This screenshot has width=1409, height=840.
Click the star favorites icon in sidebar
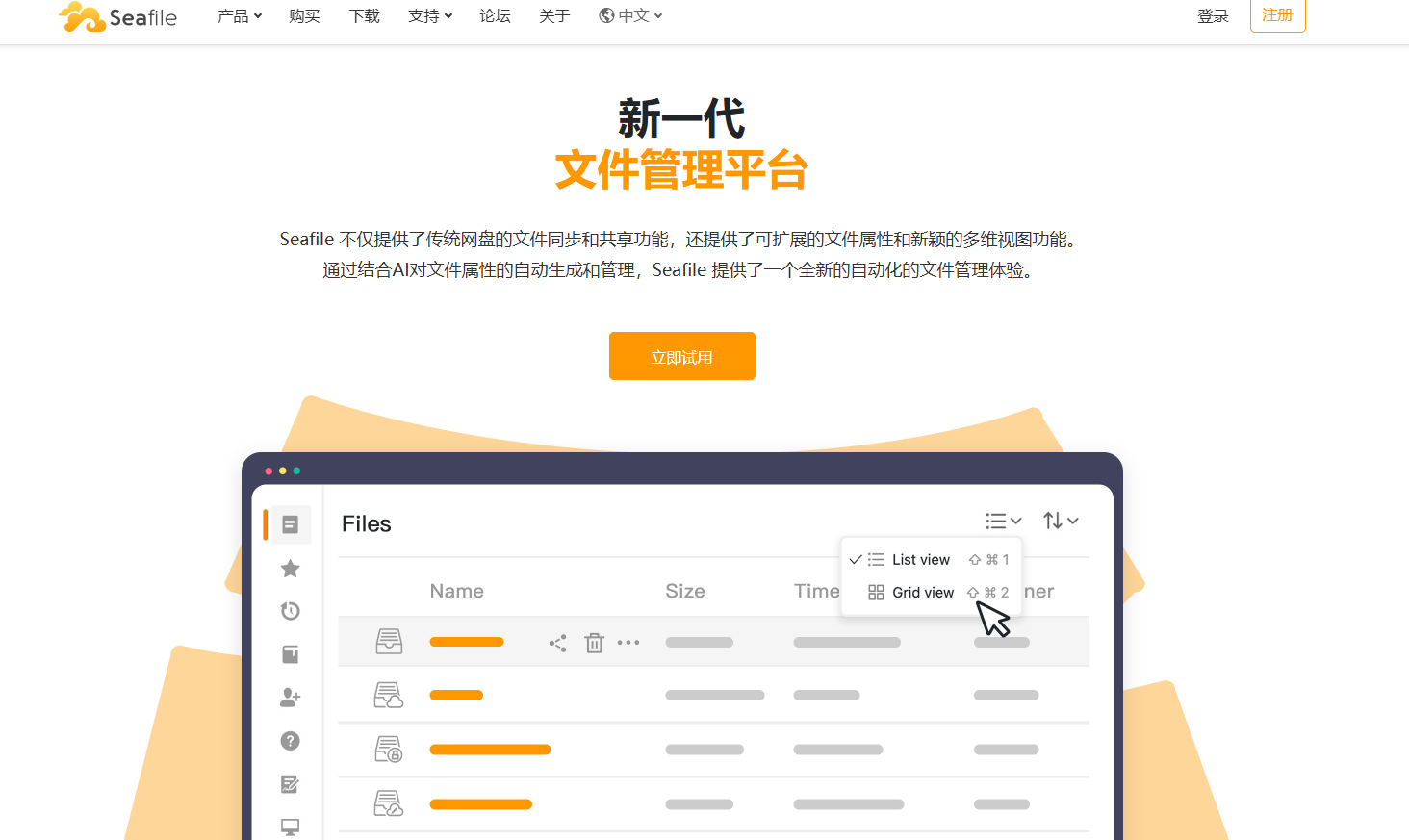[290, 569]
